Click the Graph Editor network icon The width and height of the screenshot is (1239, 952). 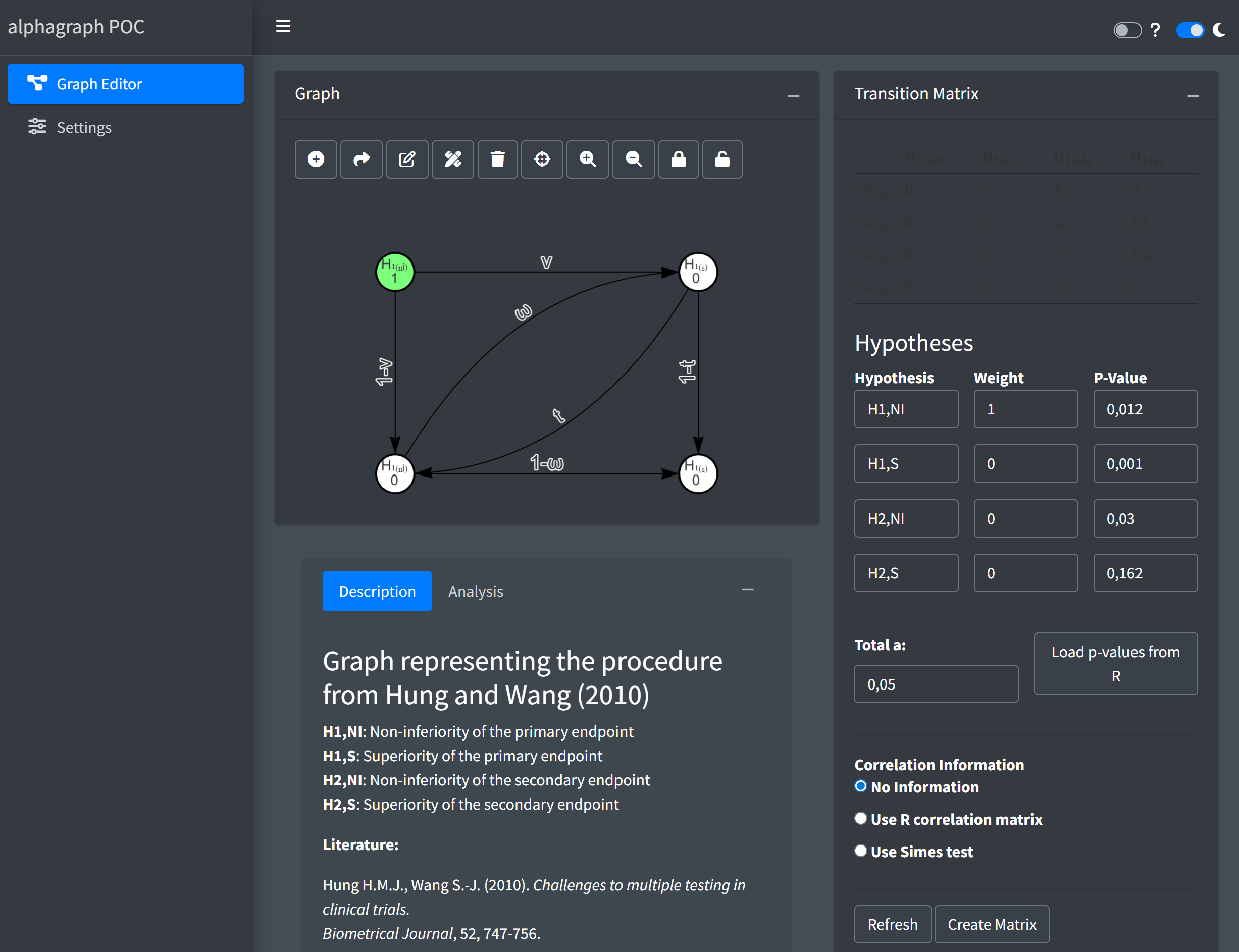click(37, 83)
